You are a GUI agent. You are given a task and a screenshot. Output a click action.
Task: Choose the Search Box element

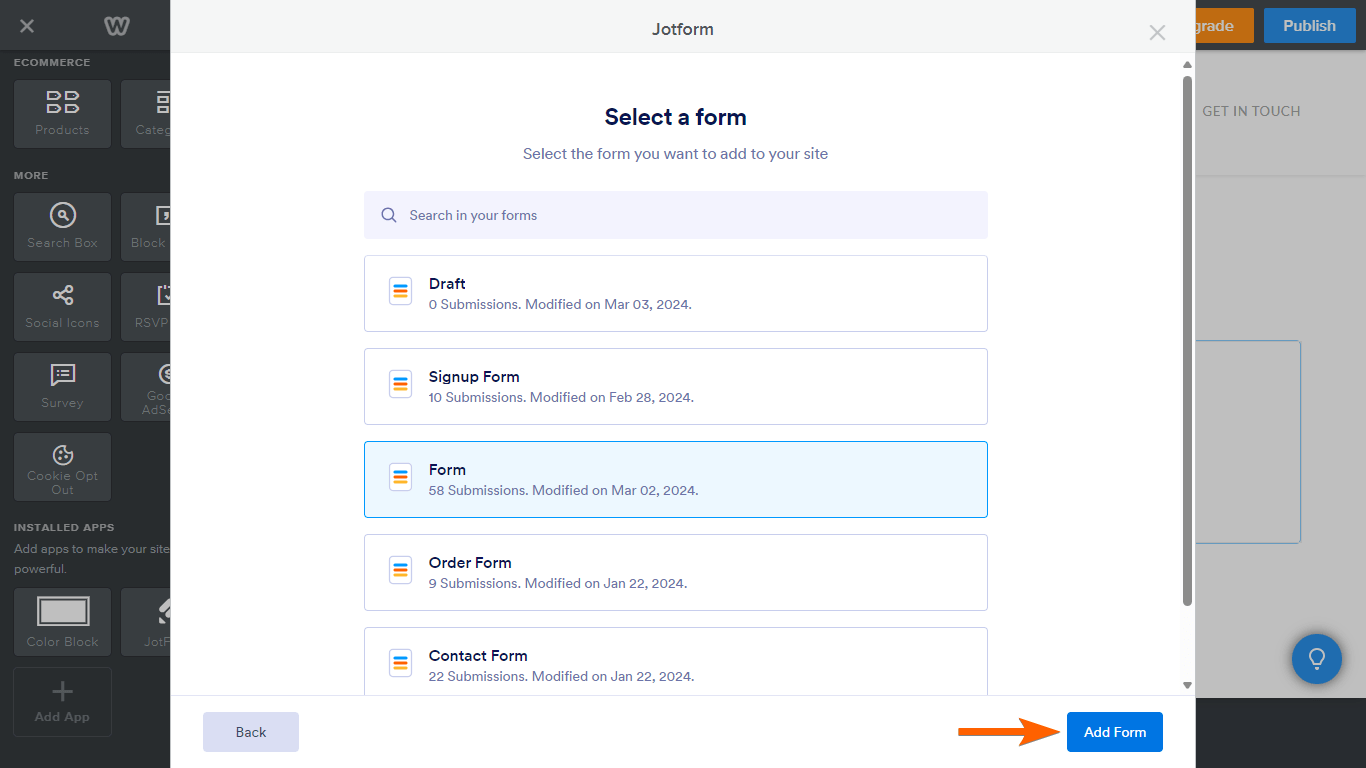point(62,226)
